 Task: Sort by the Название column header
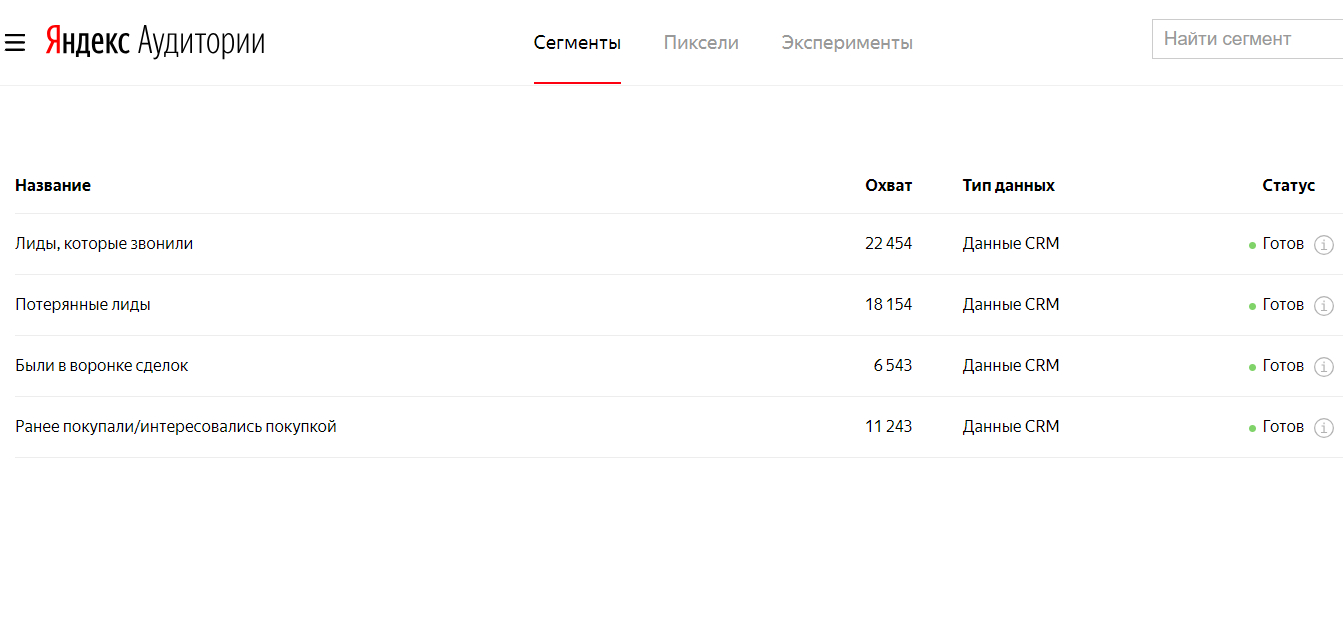(53, 185)
